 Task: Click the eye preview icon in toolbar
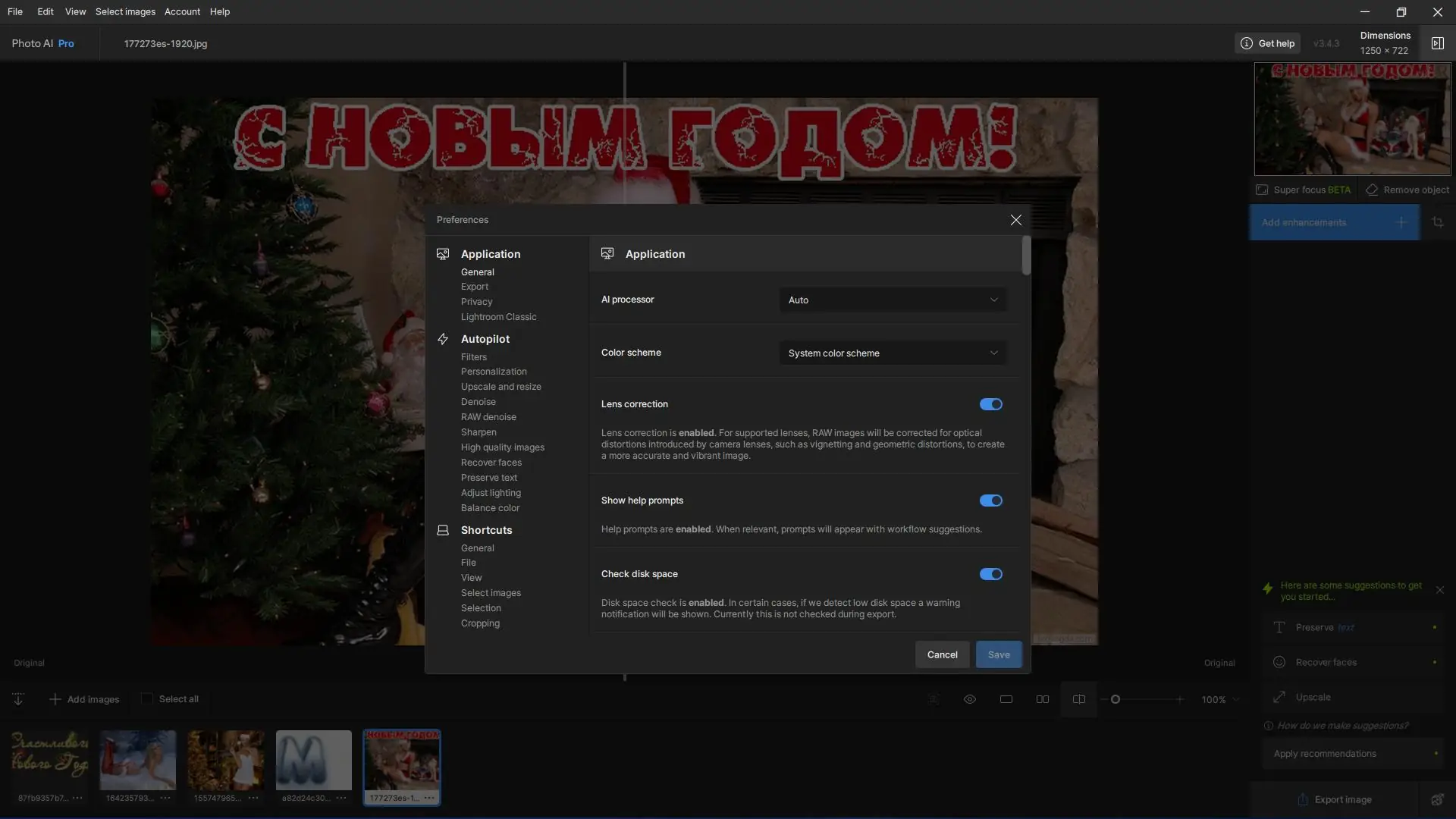coord(969,699)
